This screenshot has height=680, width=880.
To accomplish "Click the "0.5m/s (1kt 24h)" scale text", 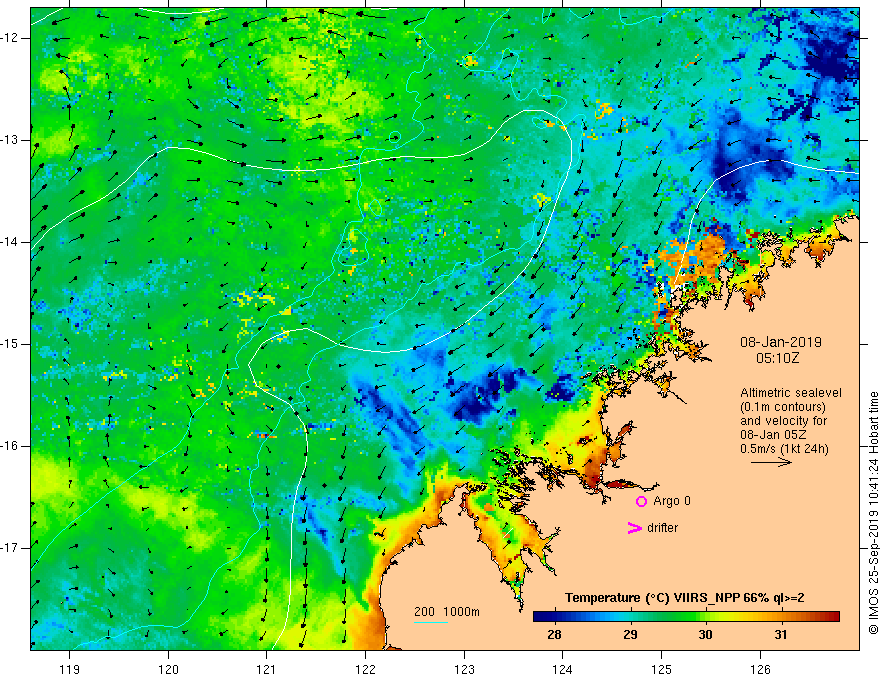I will [785, 449].
